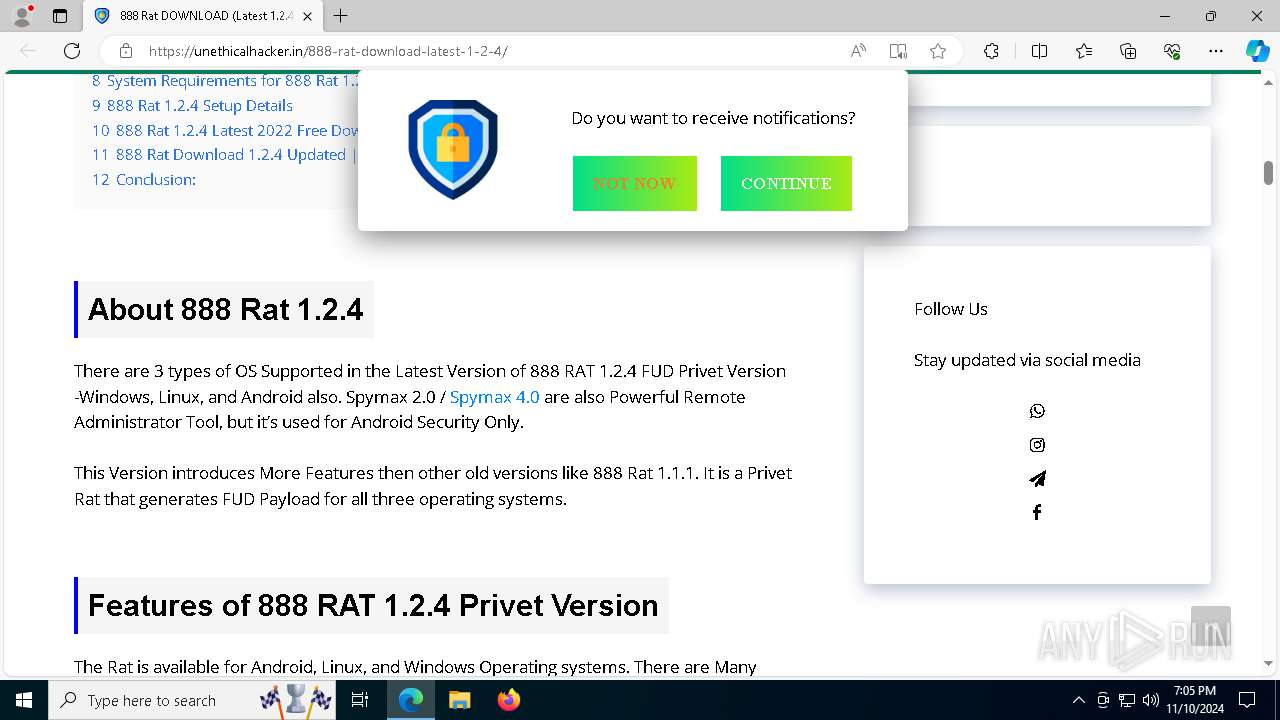Open volume control speaker icon
Viewport: 1280px width, 720px height.
point(1150,700)
